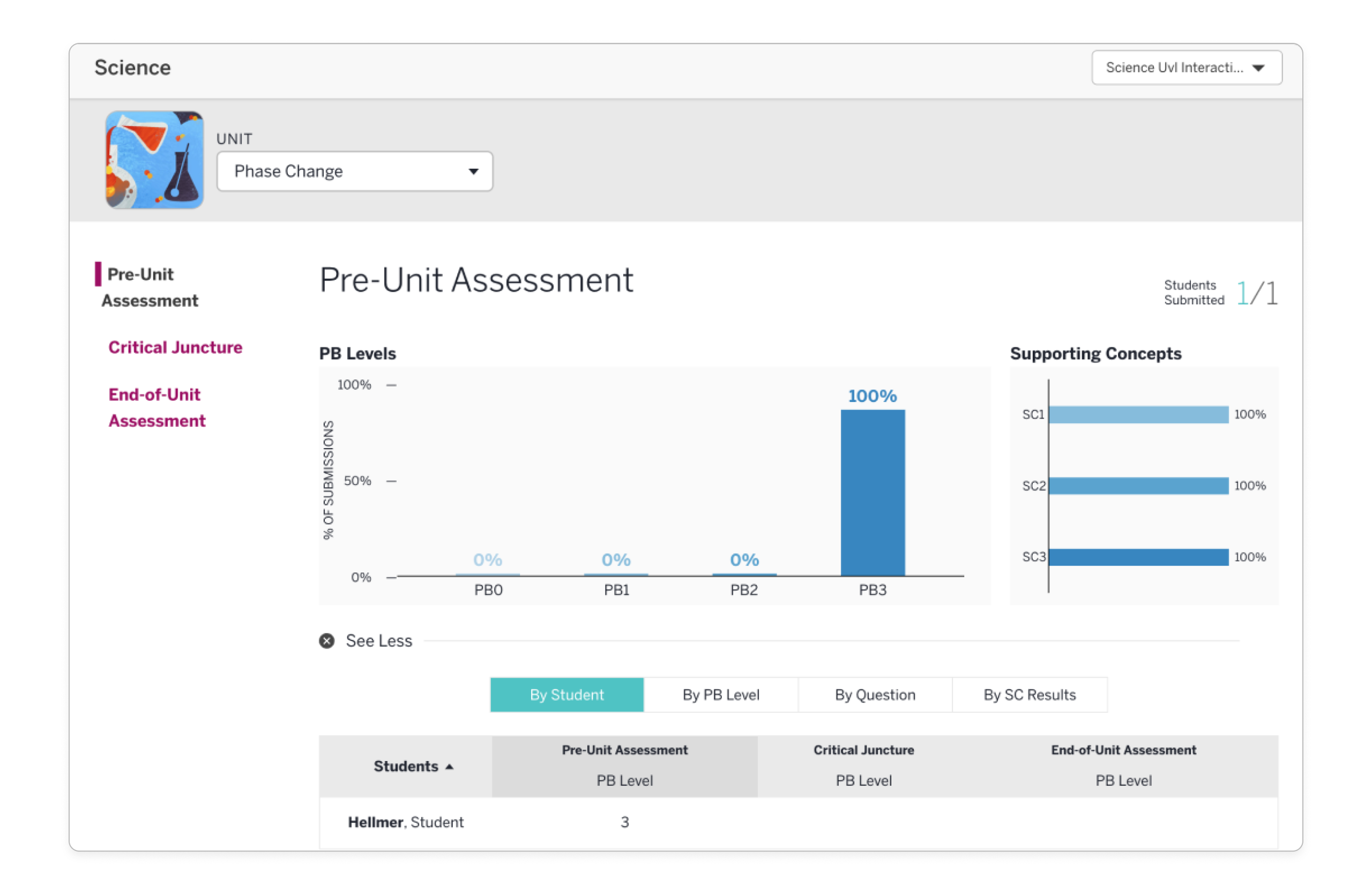Click the PB1 axis label

point(616,590)
